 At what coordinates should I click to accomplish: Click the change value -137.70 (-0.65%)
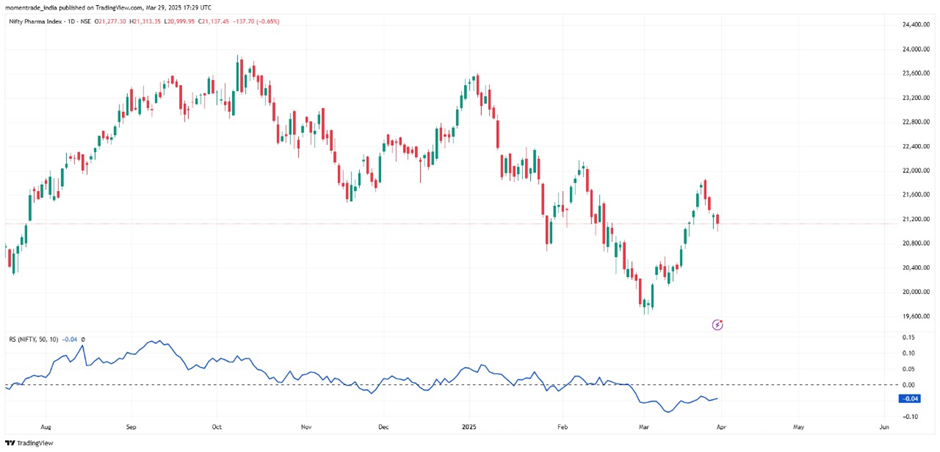(x=255, y=21)
